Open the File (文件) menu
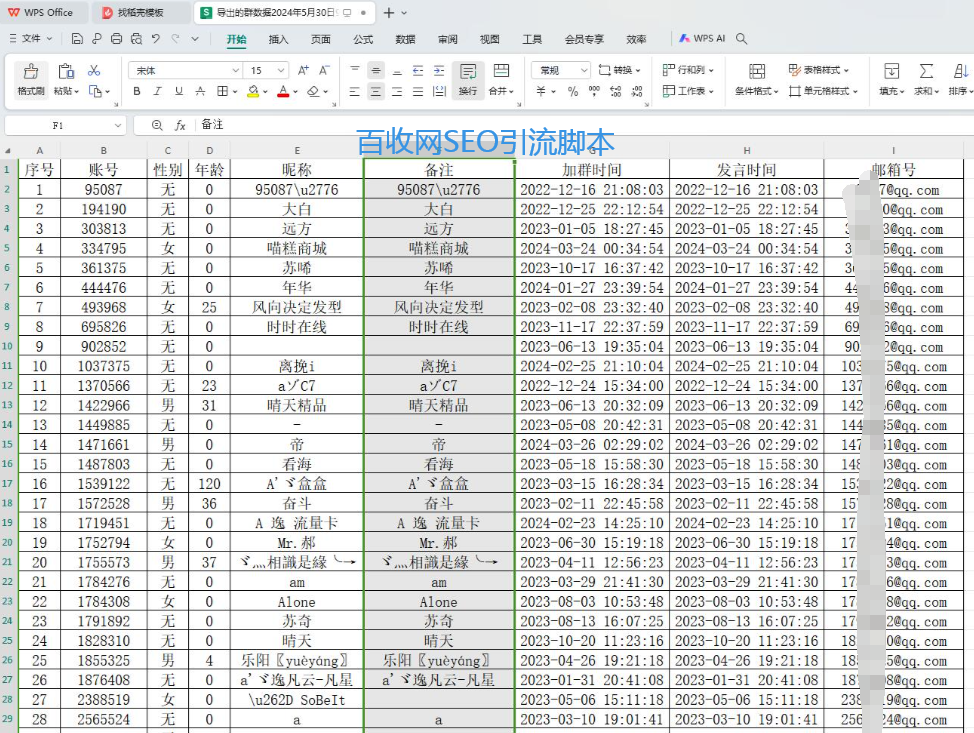 [31, 39]
